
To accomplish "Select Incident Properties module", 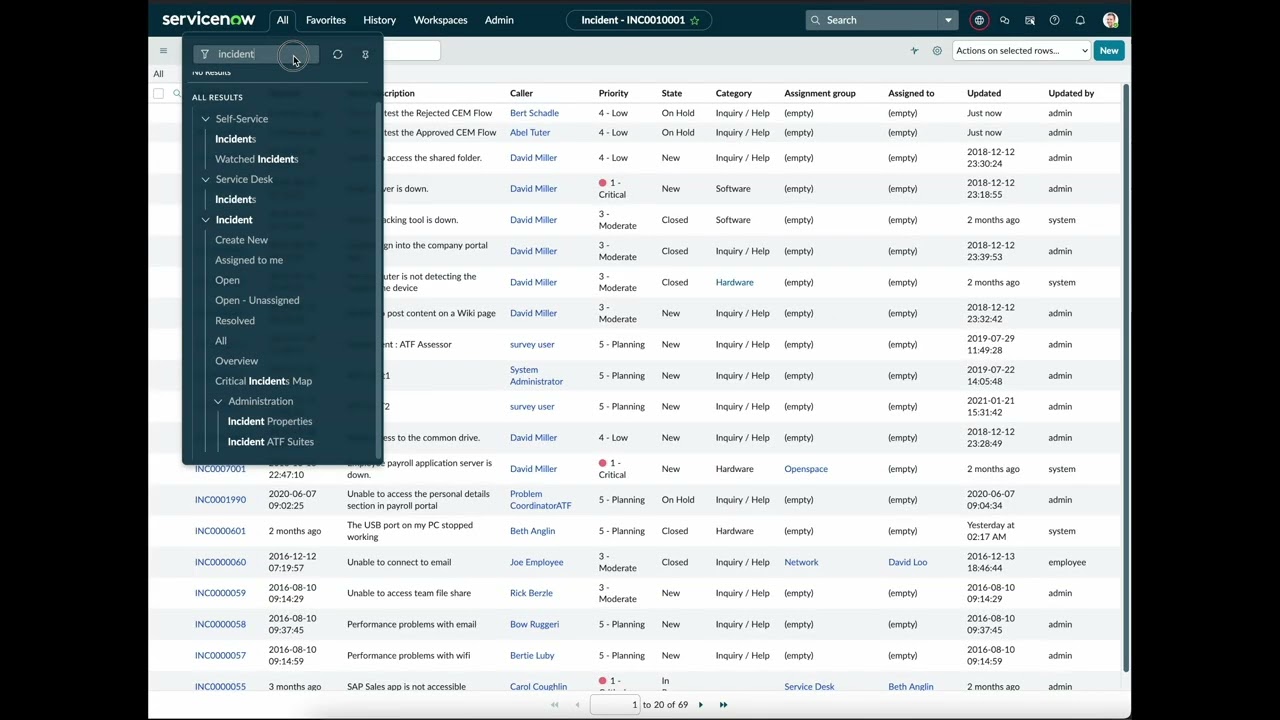I will [x=270, y=421].
